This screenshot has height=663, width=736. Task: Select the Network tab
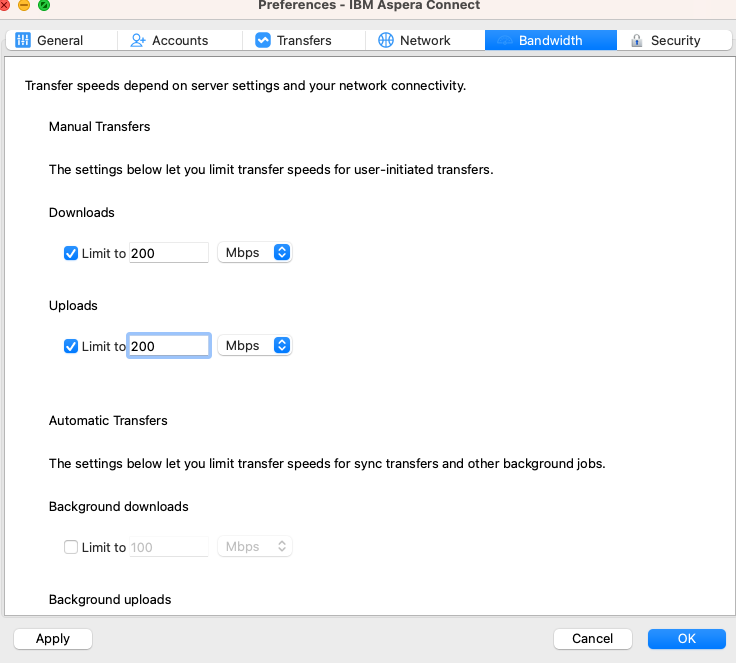pos(425,40)
